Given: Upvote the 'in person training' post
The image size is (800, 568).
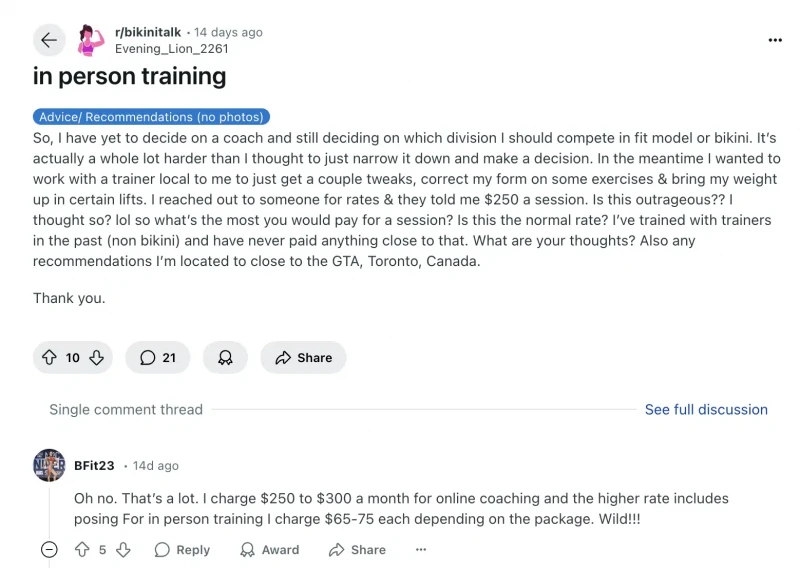Looking at the screenshot, I should (x=49, y=357).
